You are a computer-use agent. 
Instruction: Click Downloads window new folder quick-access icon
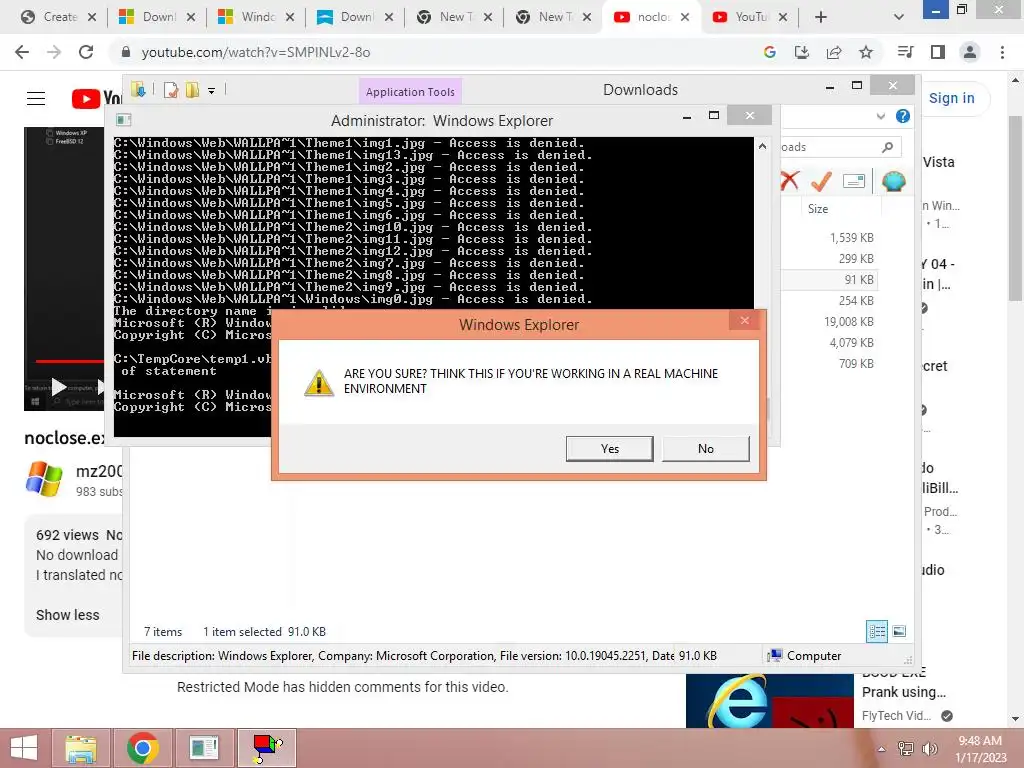click(192, 90)
